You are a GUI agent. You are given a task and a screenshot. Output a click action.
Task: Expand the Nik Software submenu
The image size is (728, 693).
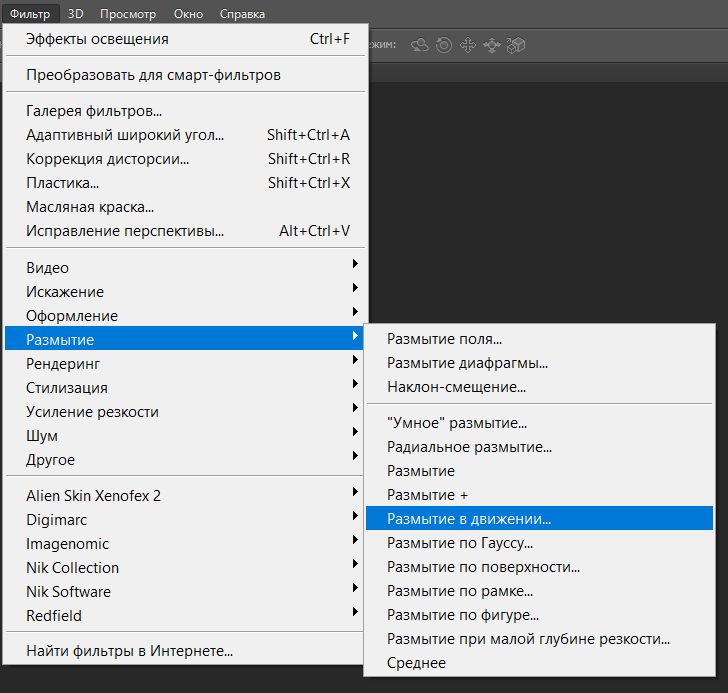point(185,592)
